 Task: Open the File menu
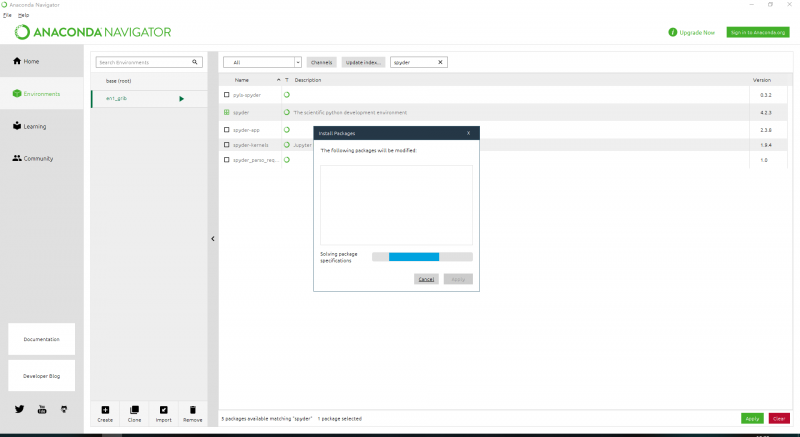[x=7, y=15]
